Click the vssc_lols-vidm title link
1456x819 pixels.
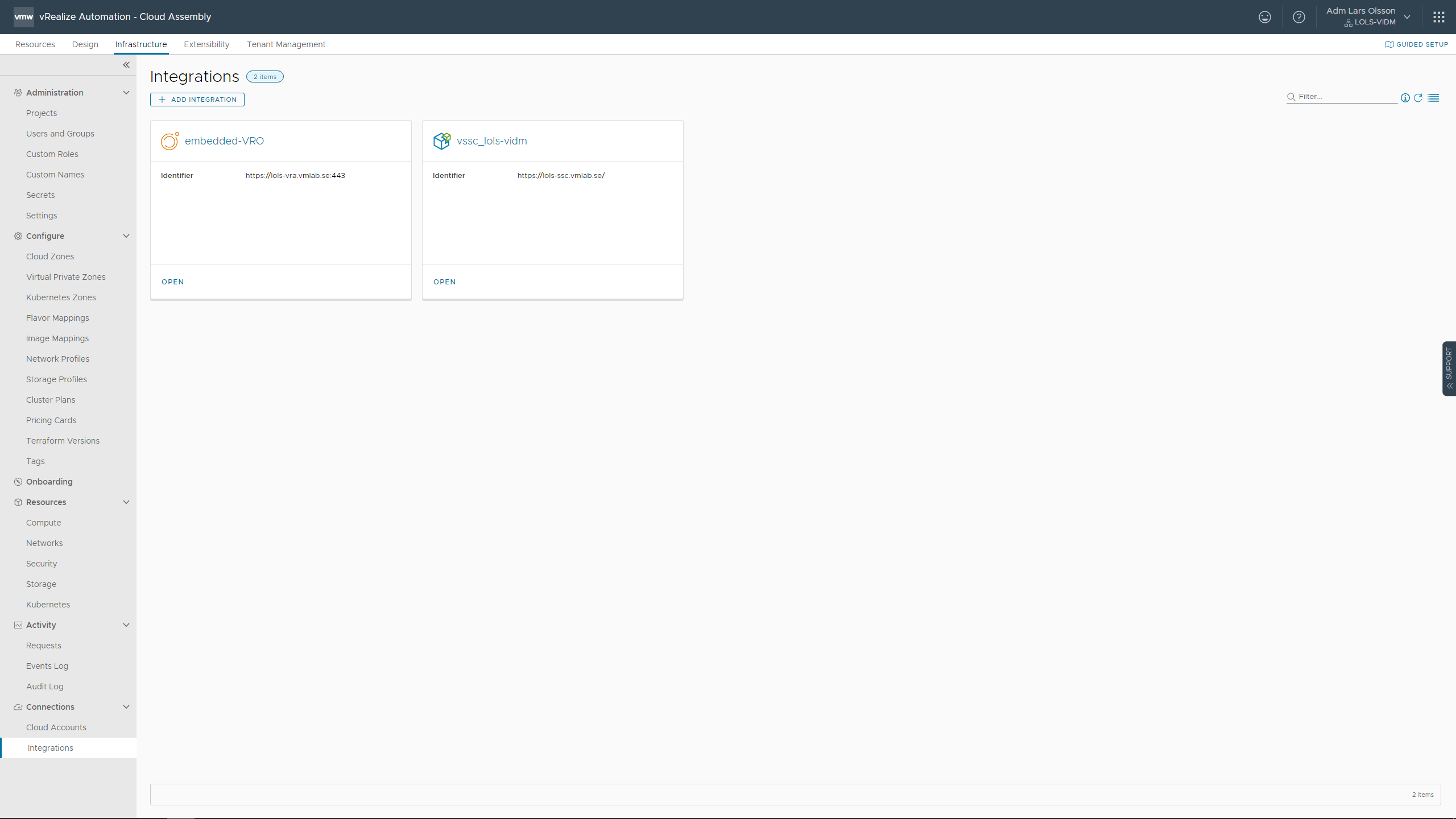pyautogui.click(x=492, y=141)
